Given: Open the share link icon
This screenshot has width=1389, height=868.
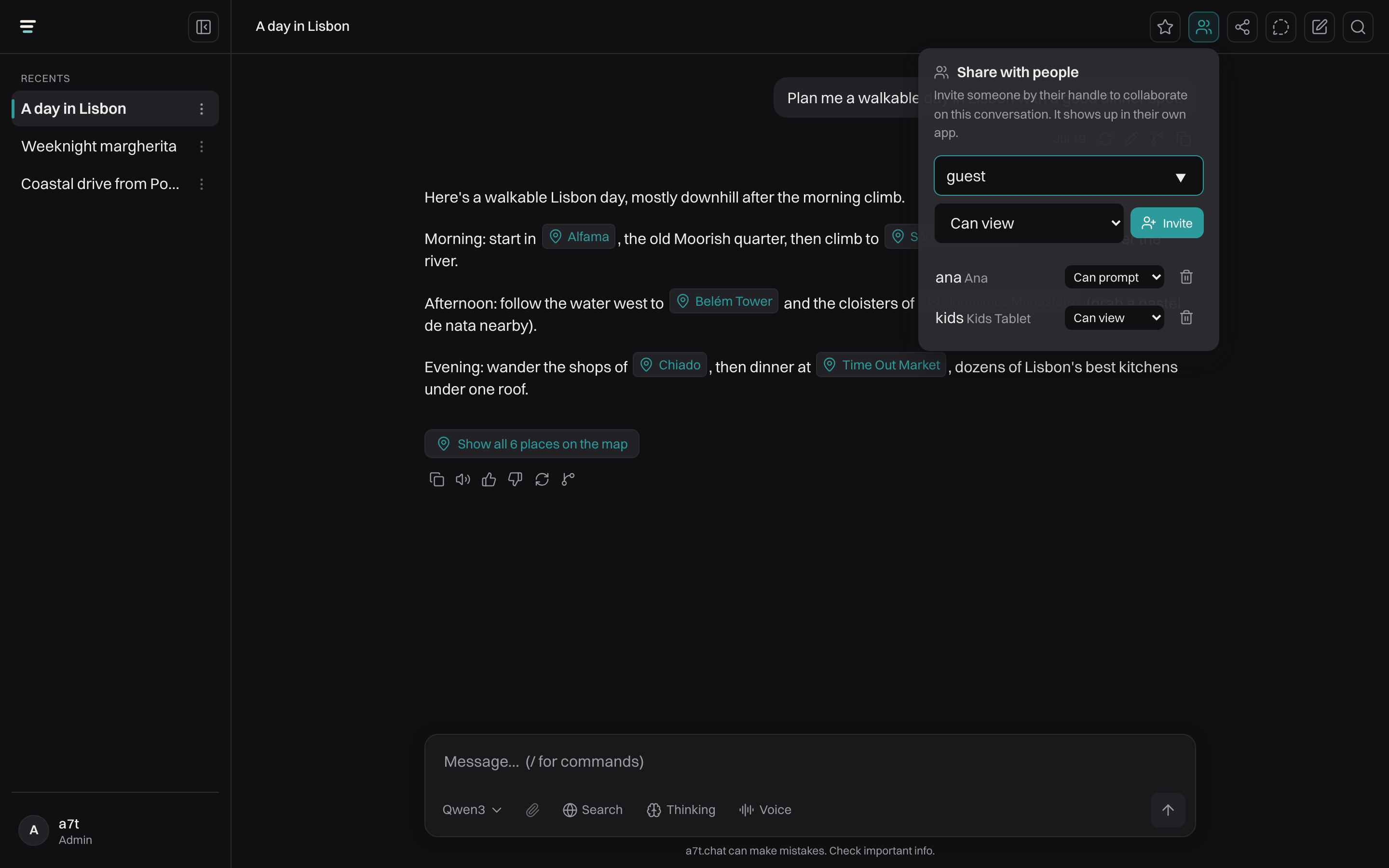Looking at the screenshot, I should (1242, 27).
